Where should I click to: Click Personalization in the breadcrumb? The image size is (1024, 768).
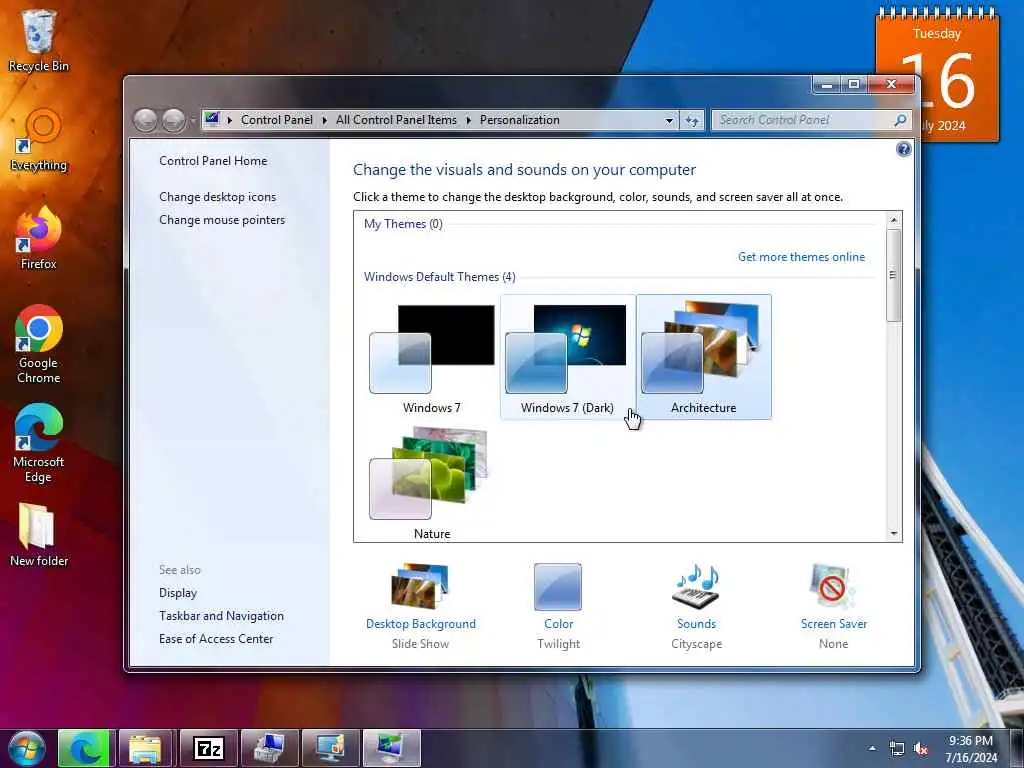520,120
